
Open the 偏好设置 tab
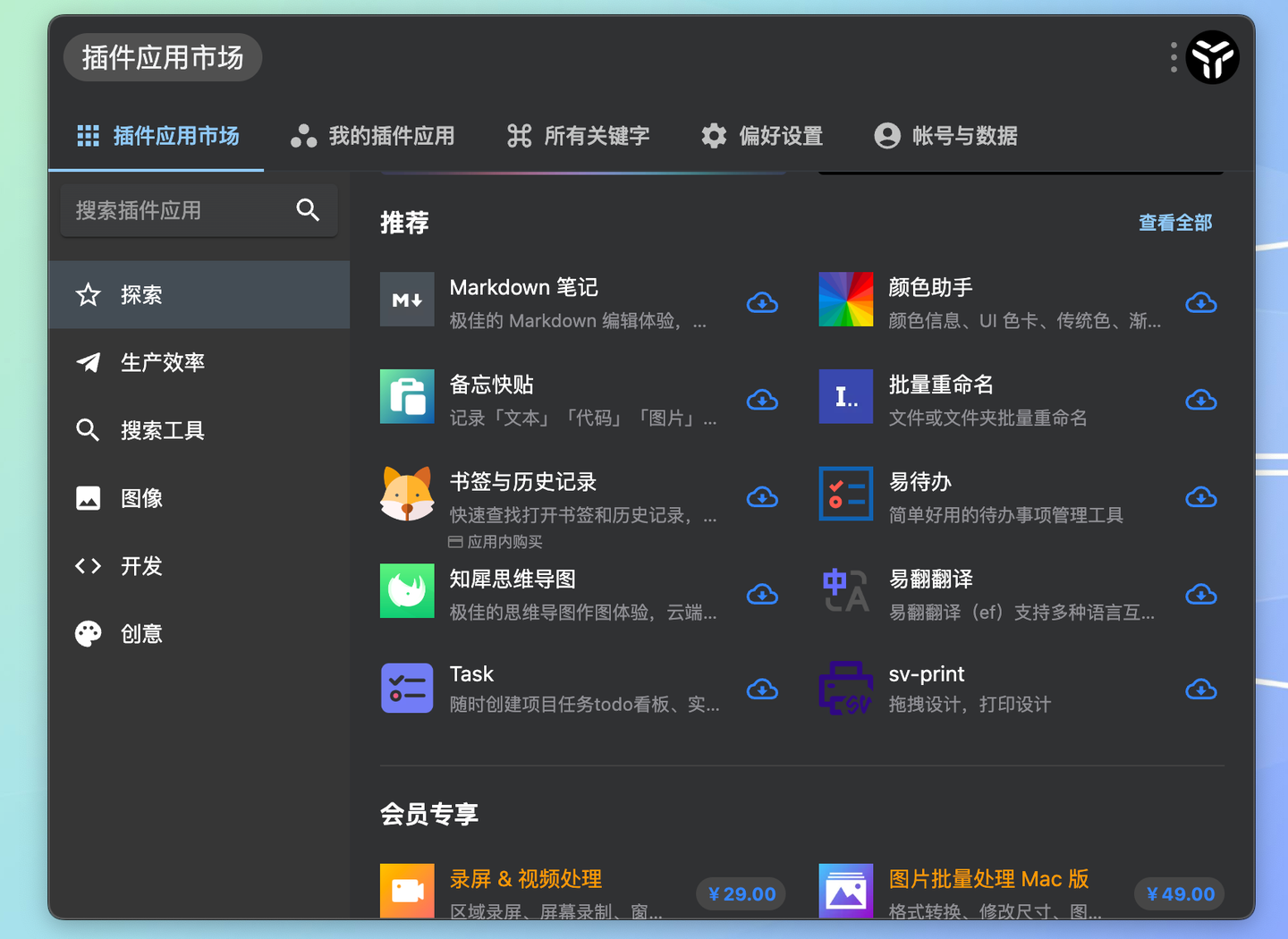pos(760,136)
